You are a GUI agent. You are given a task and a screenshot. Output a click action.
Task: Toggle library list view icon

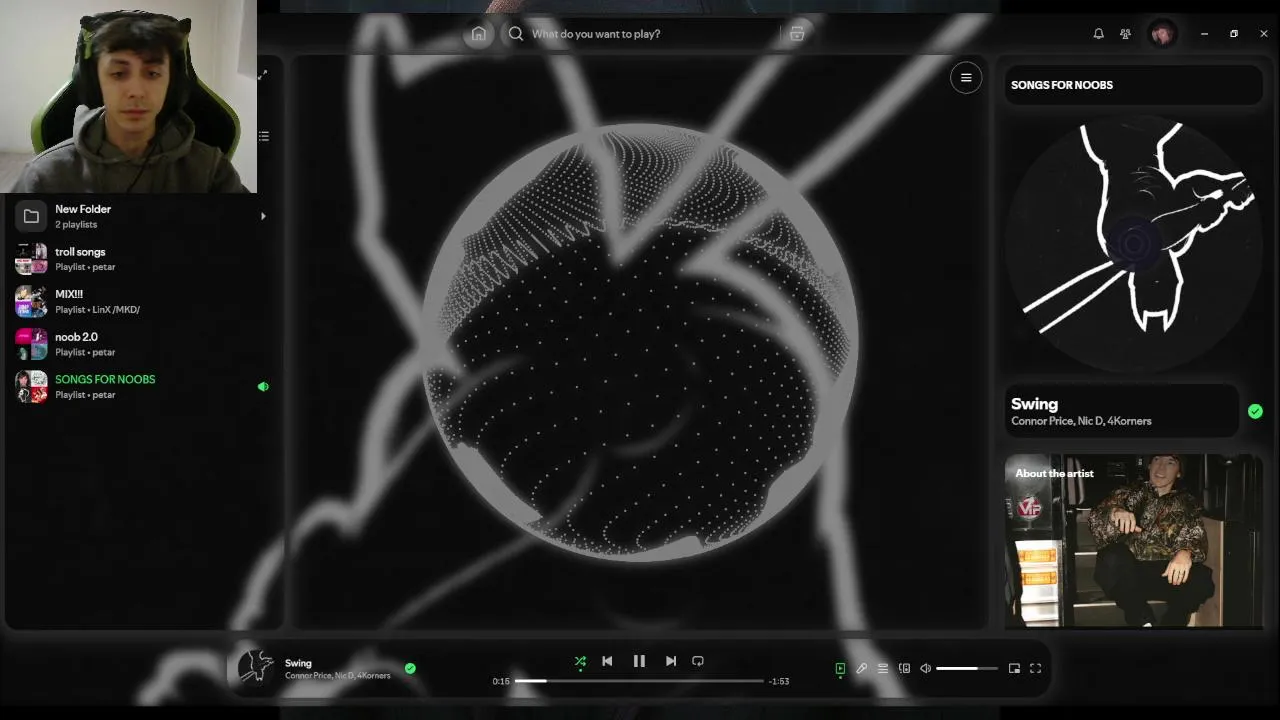pos(264,136)
